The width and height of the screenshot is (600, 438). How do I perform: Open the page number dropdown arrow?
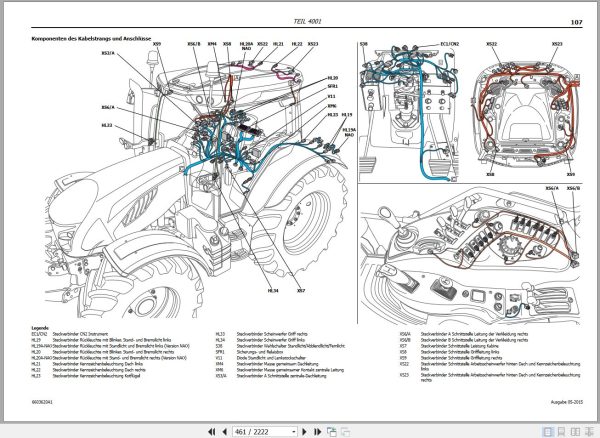coord(294,432)
